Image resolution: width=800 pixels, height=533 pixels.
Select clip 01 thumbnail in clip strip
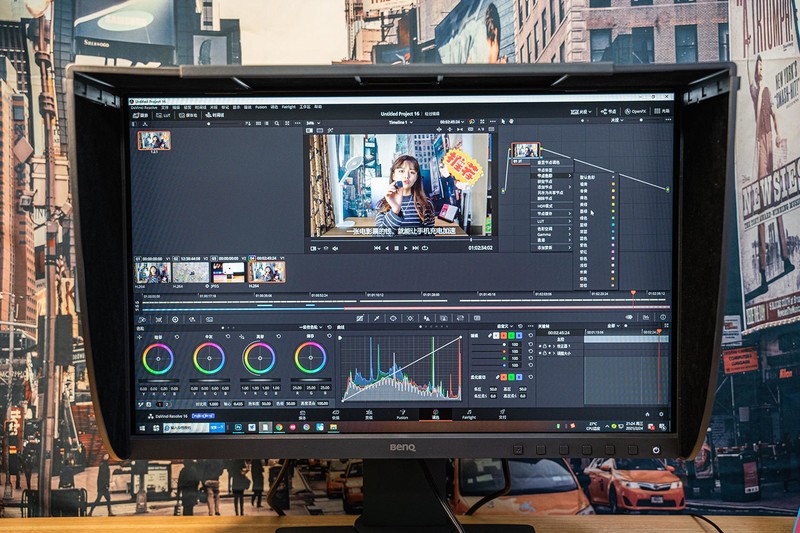point(152,273)
